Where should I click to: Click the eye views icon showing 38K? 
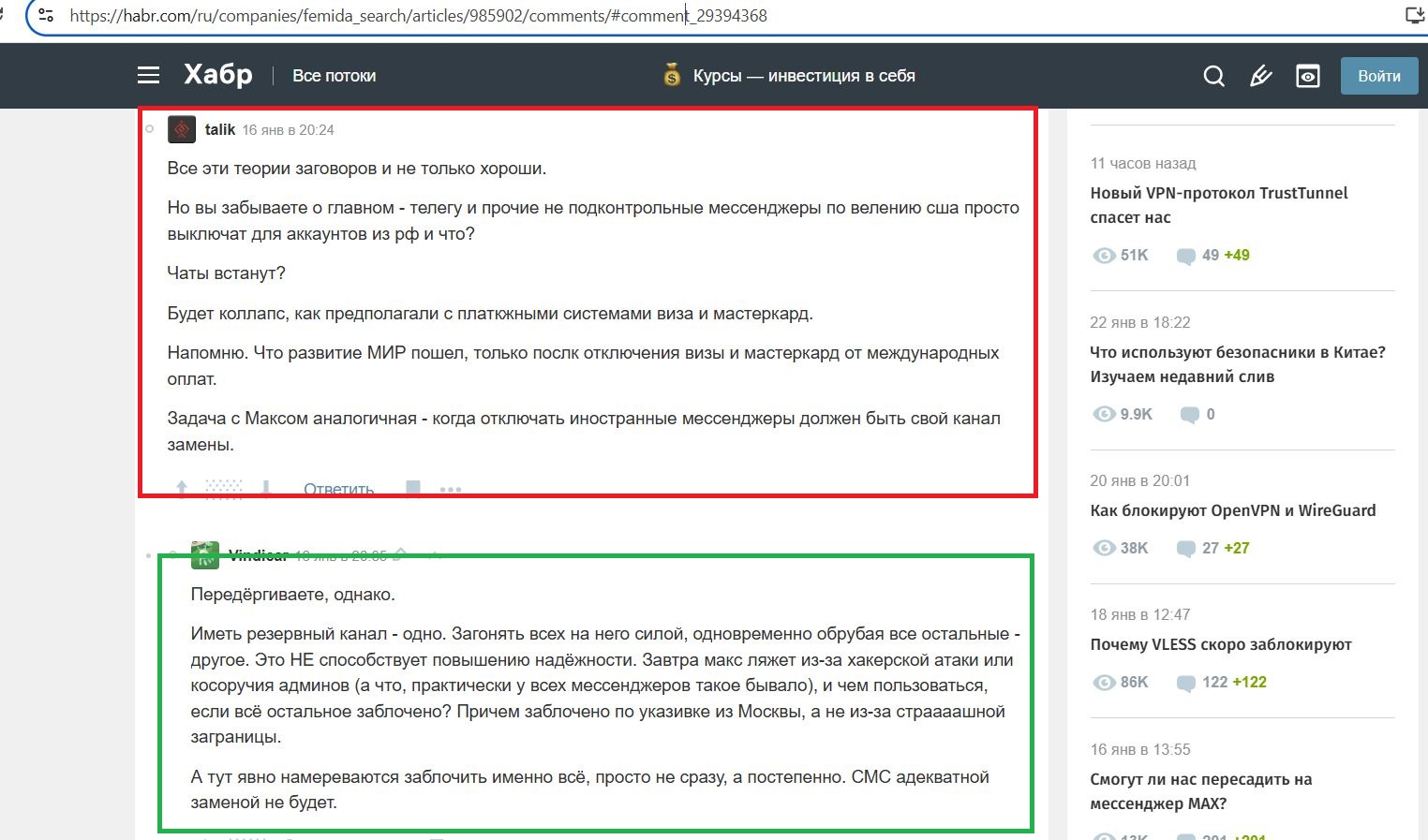[x=1104, y=548]
